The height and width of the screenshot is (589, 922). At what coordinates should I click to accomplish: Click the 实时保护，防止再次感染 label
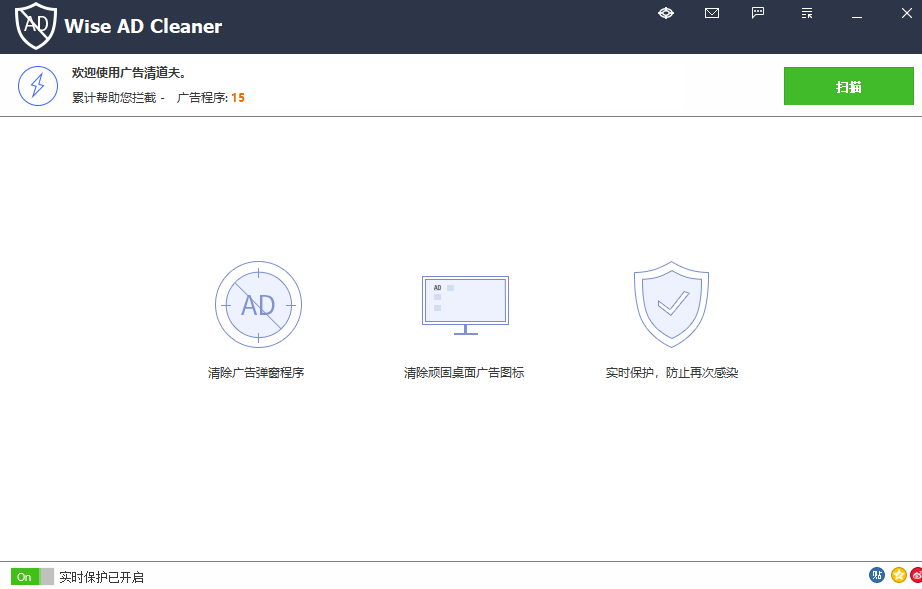pos(672,373)
